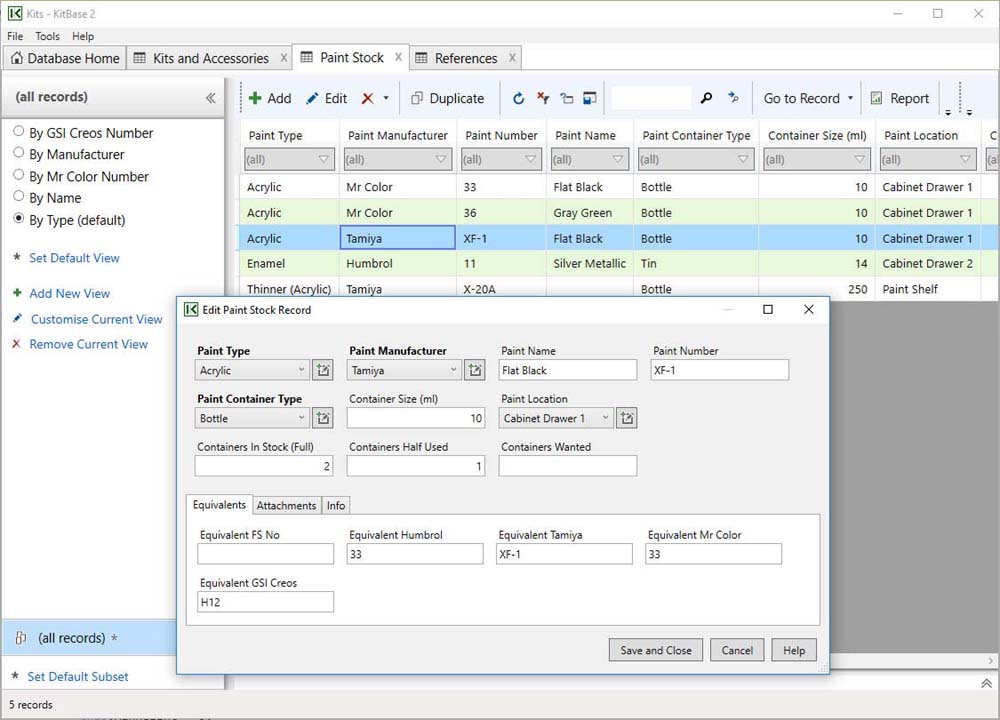Click the Remove Current View link
The height and width of the screenshot is (720, 1000).
(88, 344)
